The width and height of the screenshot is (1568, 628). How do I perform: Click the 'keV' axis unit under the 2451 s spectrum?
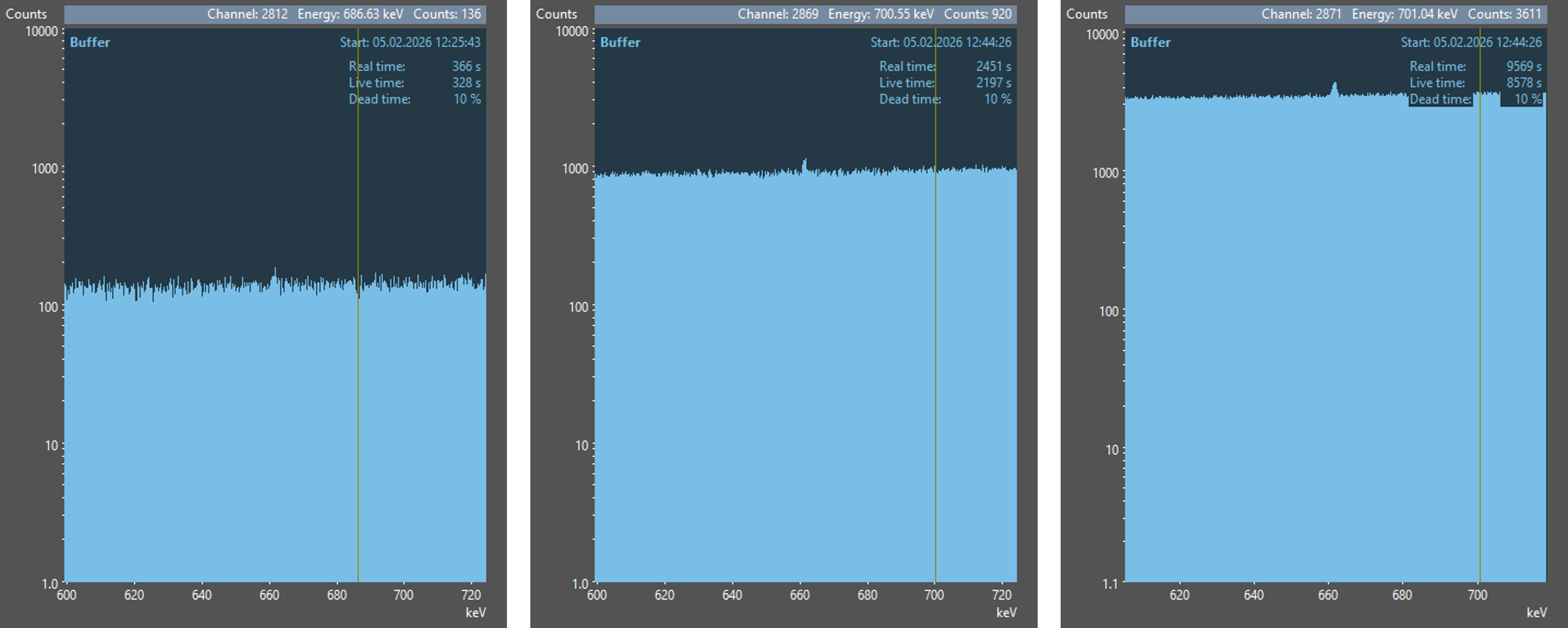point(1006,613)
